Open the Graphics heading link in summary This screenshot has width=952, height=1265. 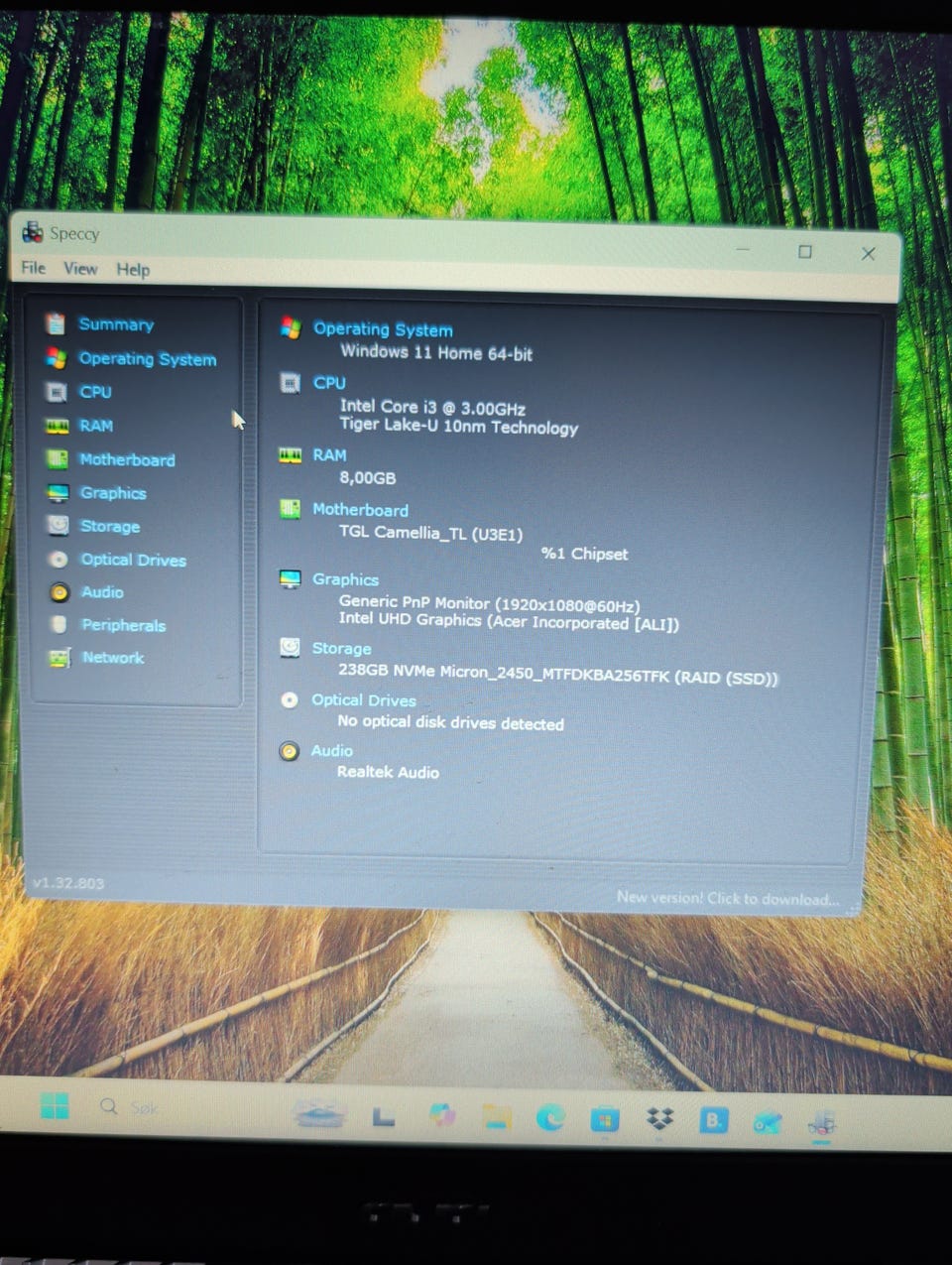345,579
